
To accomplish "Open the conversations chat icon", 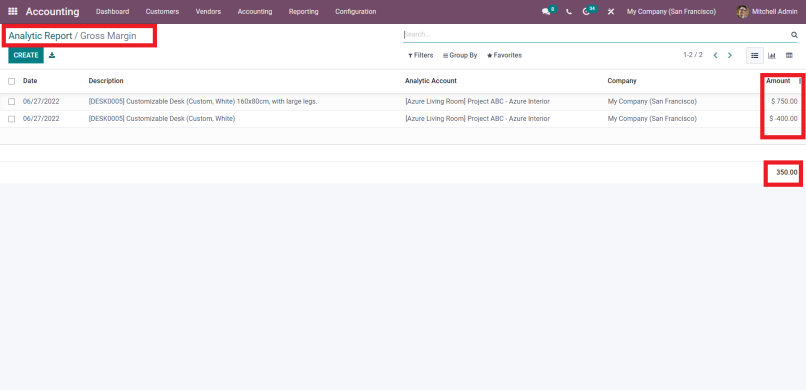I will tap(546, 11).
